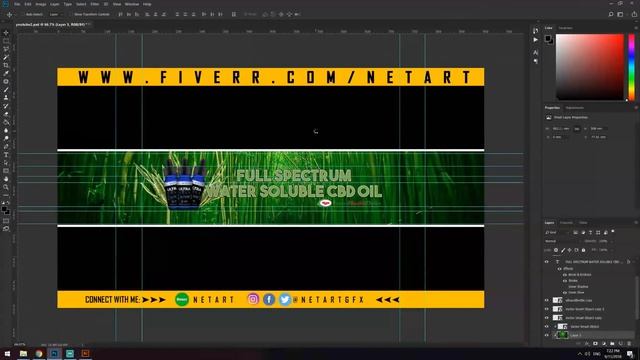Select the Horizontal Type tool
Image resolution: width=640 pixels, height=360 pixels.
click(x=6, y=155)
